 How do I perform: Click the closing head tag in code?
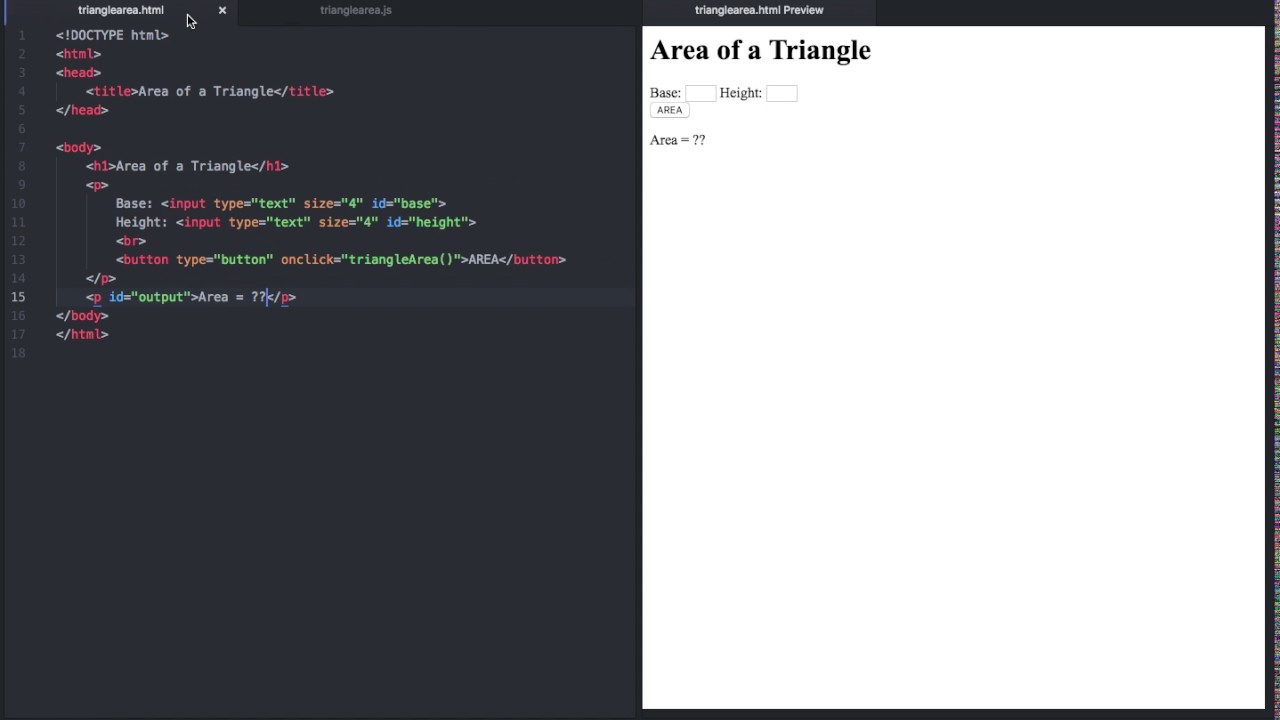click(82, 110)
